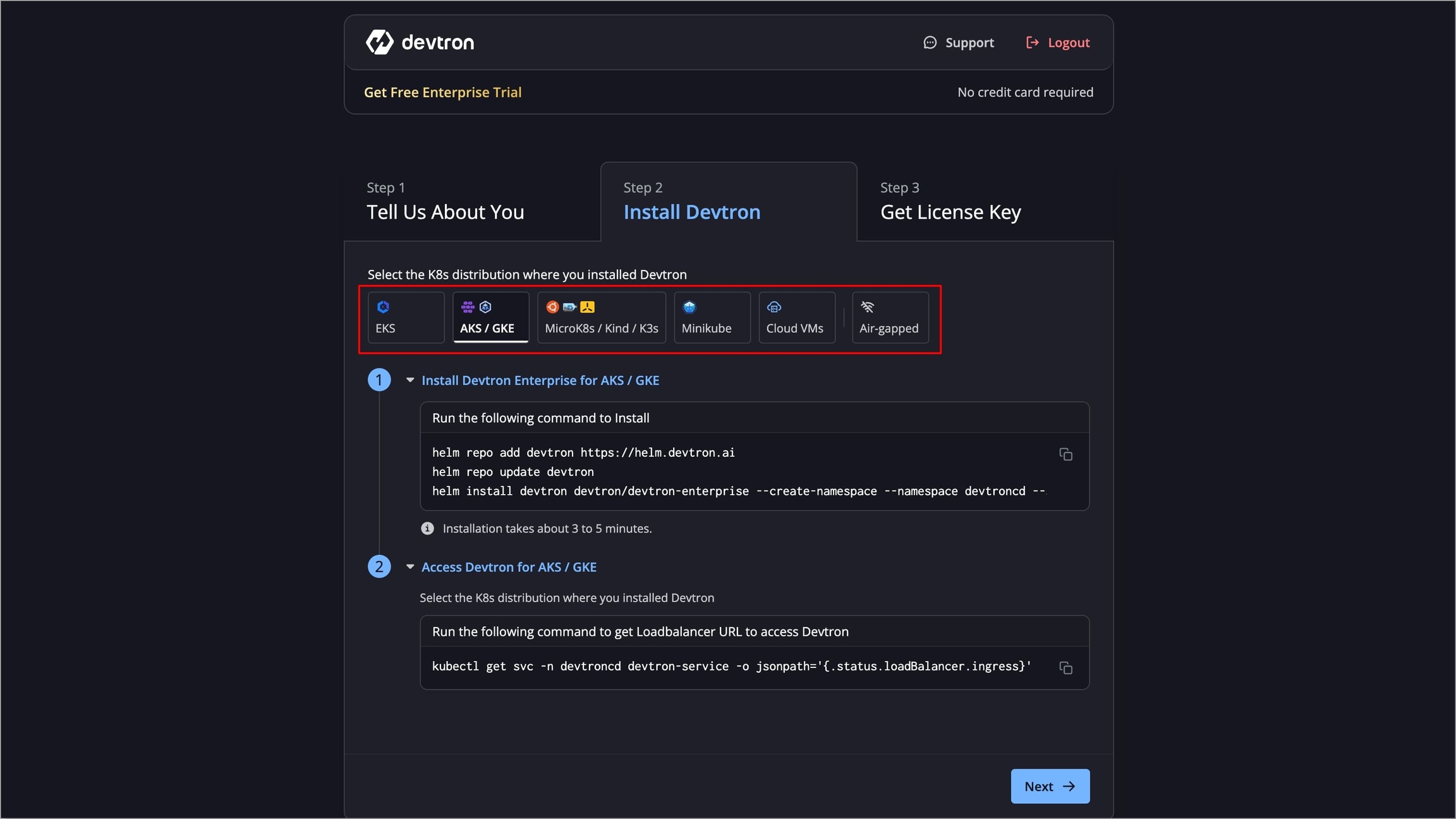
Task: Choose the Minikube distribution tab
Action: click(712, 317)
